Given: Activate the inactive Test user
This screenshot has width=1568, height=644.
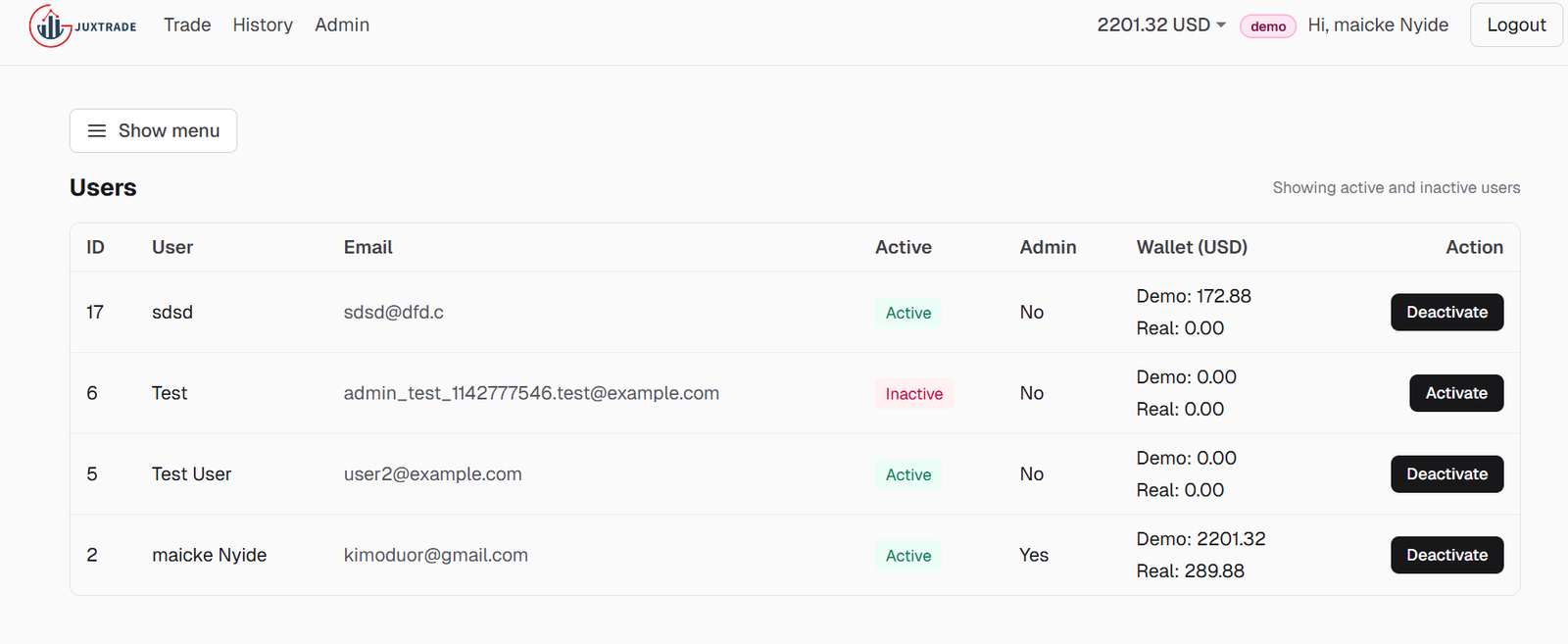Looking at the screenshot, I should tap(1455, 393).
